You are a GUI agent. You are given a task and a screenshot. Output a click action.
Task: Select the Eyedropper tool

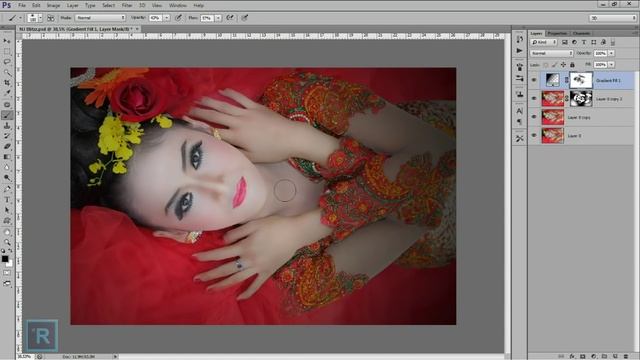[7, 93]
